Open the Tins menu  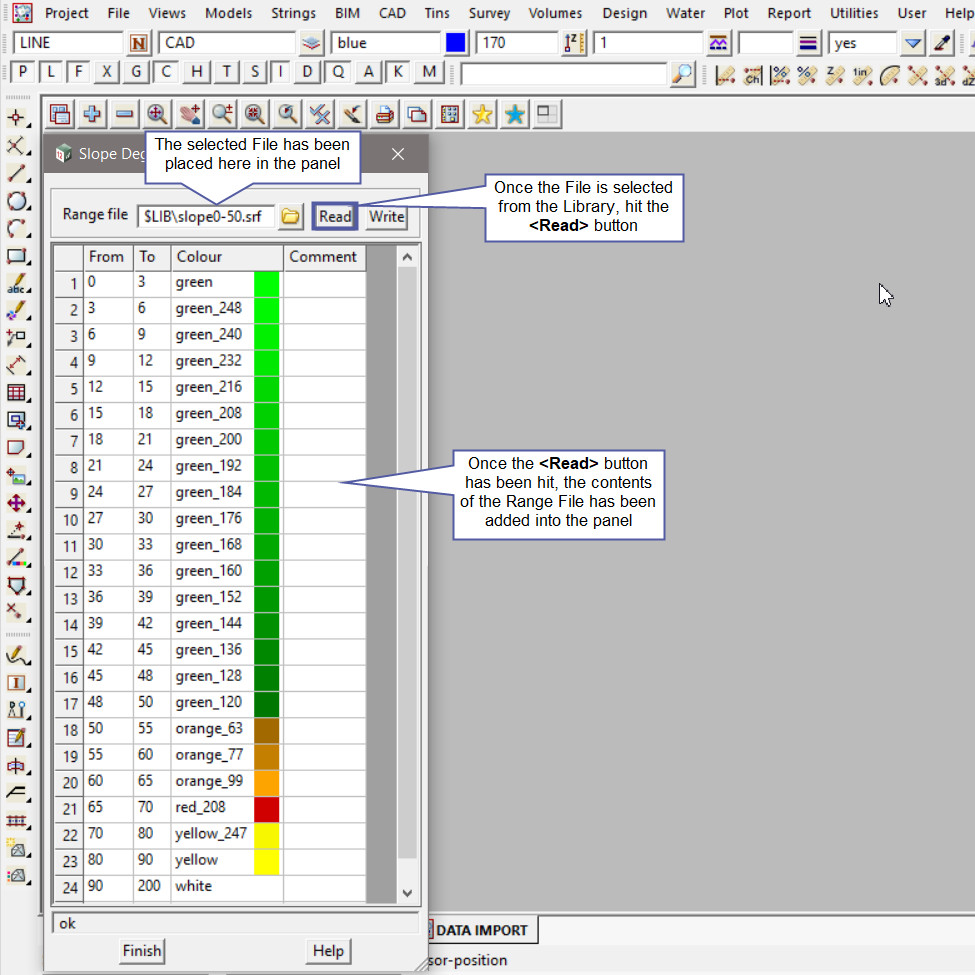435,13
